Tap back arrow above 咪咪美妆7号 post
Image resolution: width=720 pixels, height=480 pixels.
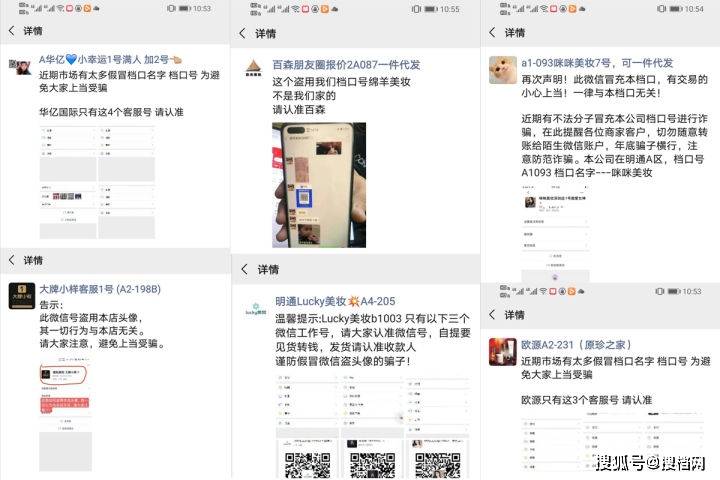(x=492, y=32)
